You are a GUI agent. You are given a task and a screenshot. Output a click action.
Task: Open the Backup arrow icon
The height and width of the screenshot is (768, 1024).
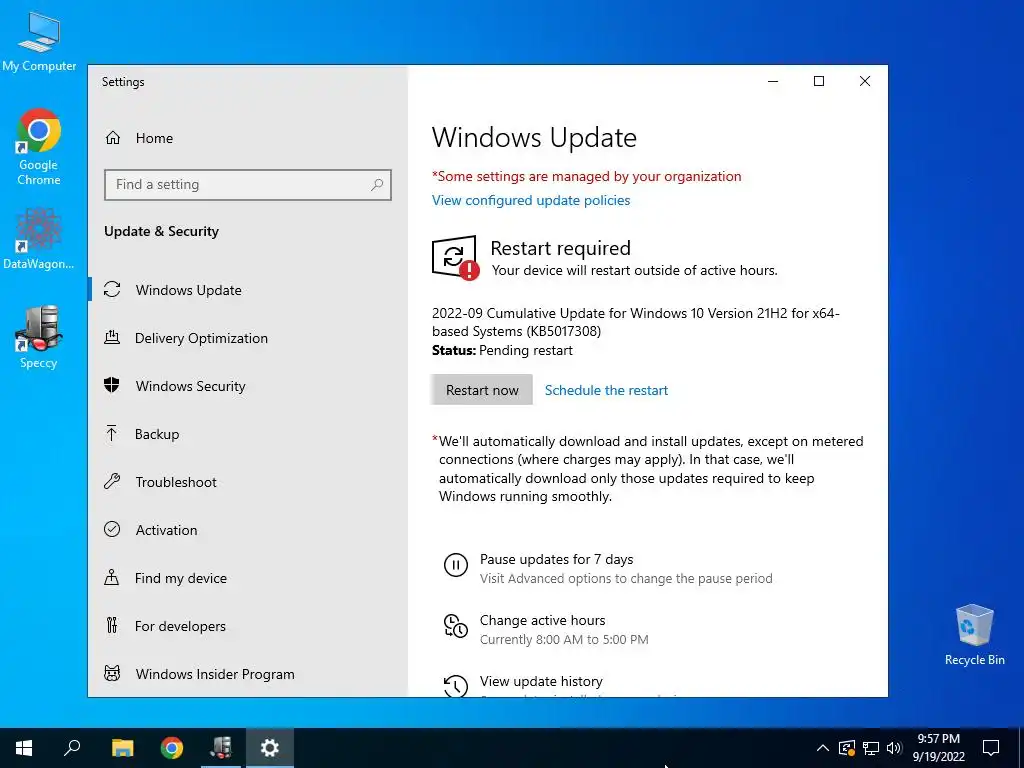(x=112, y=434)
